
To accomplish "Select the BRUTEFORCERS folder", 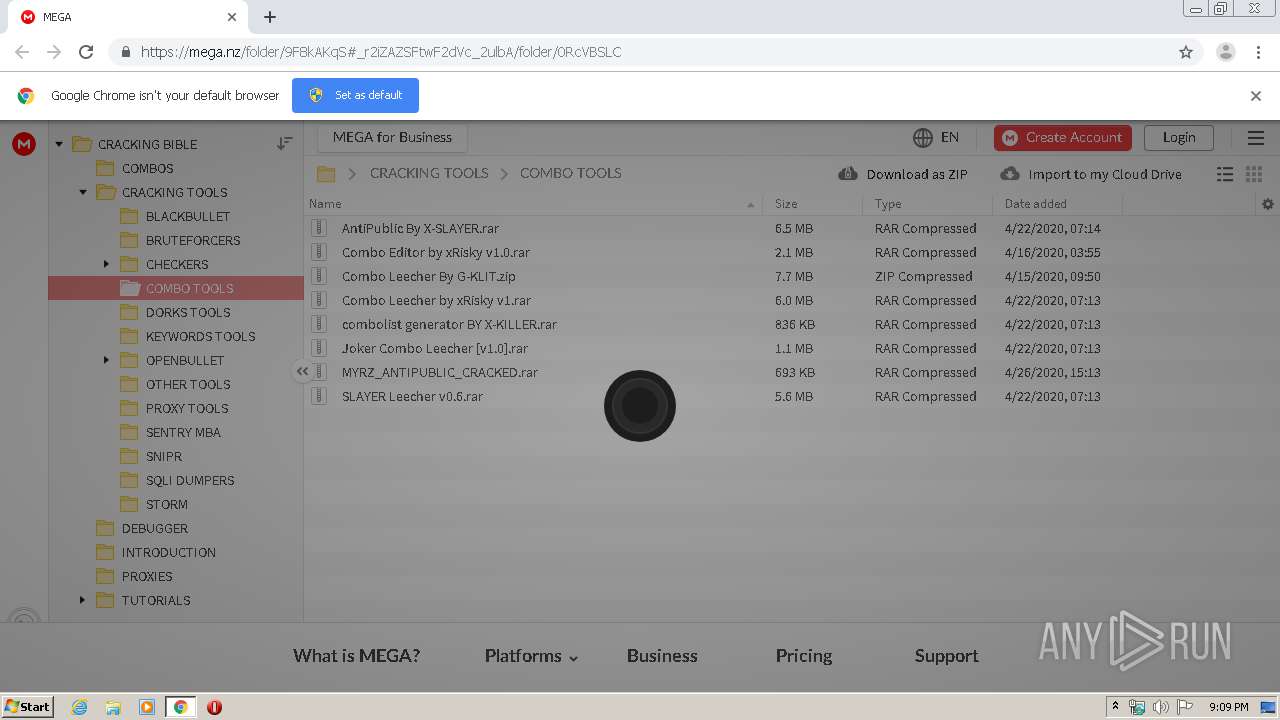I will pos(193,240).
